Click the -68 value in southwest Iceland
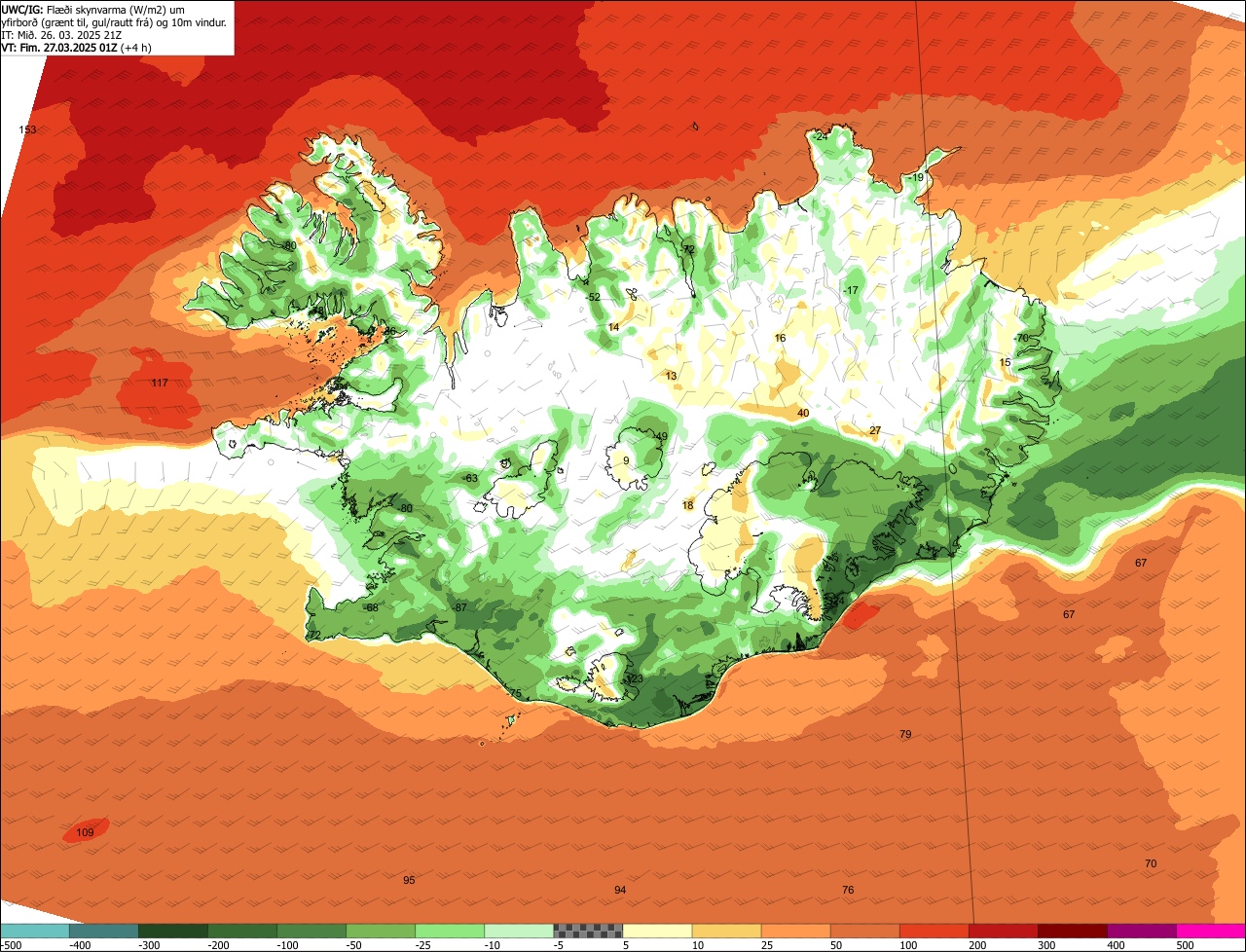 [x=370, y=607]
